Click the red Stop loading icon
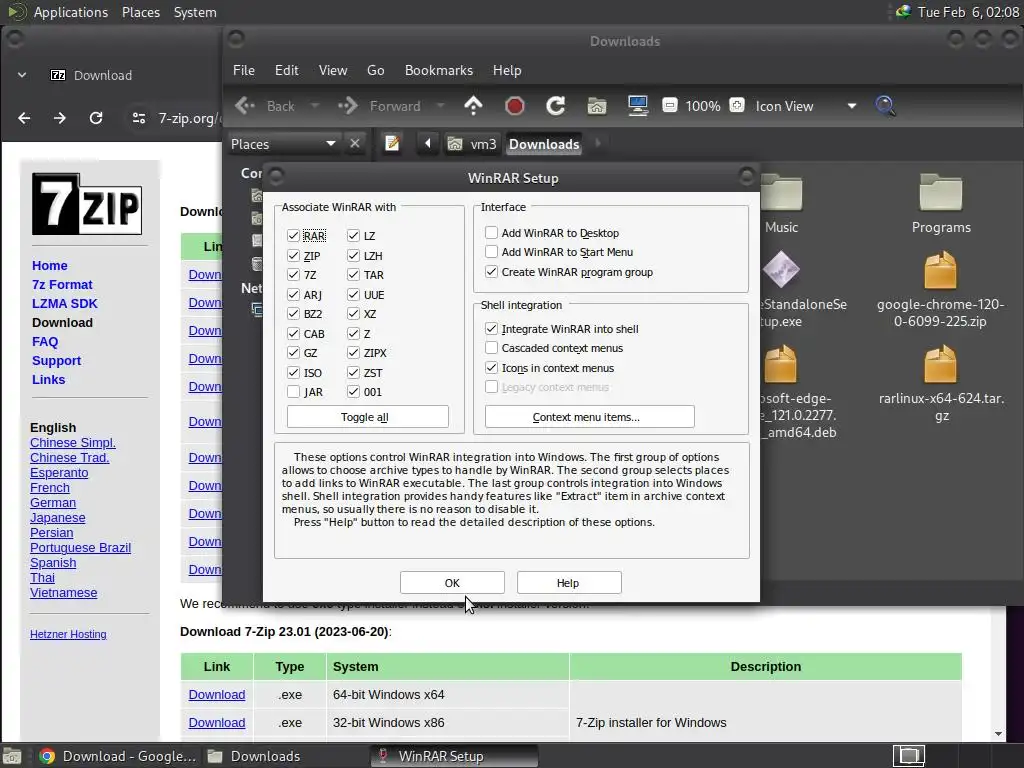This screenshot has height=768, width=1024. pyautogui.click(x=515, y=106)
